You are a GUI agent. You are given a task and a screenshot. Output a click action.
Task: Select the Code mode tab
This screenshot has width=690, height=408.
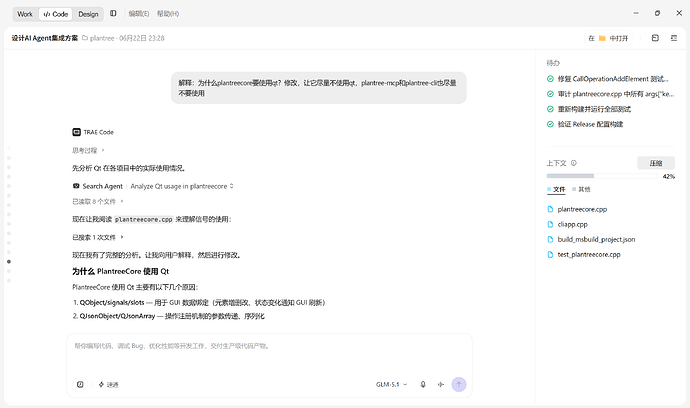pos(56,14)
